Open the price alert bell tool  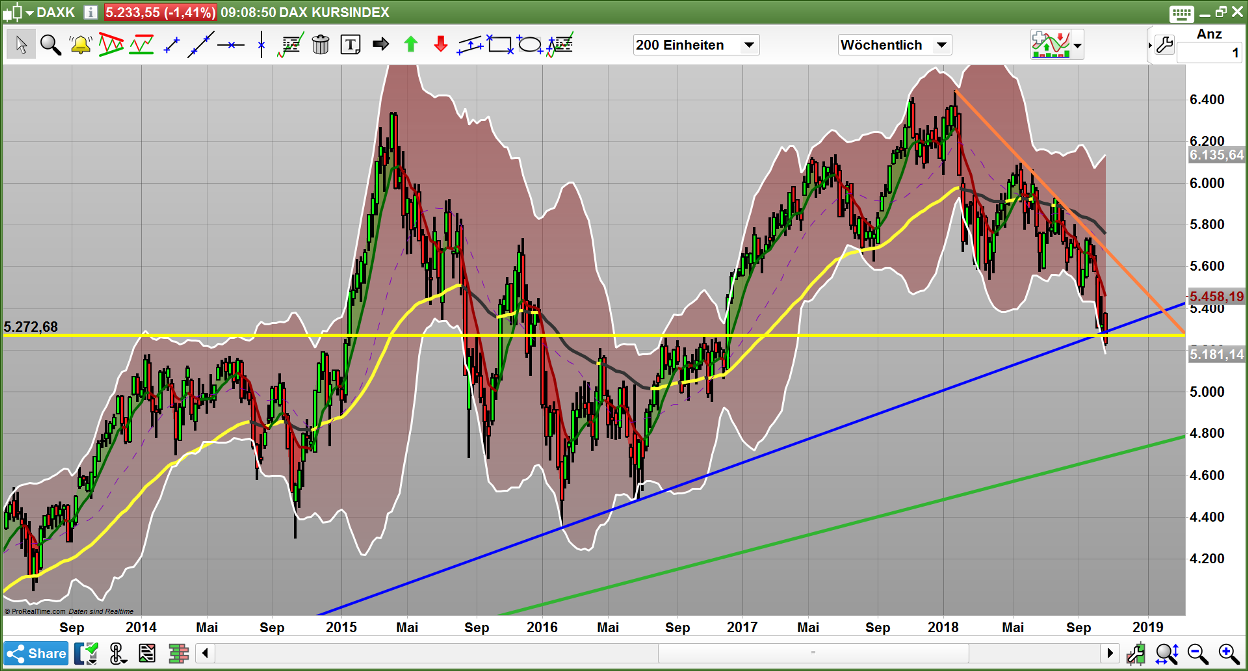(80, 44)
